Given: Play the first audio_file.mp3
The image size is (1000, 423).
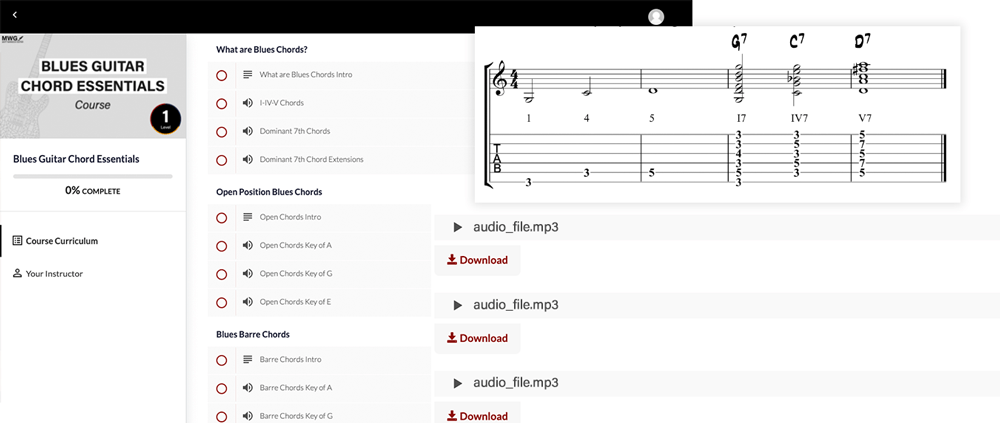Looking at the screenshot, I should pyautogui.click(x=457, y=227).
